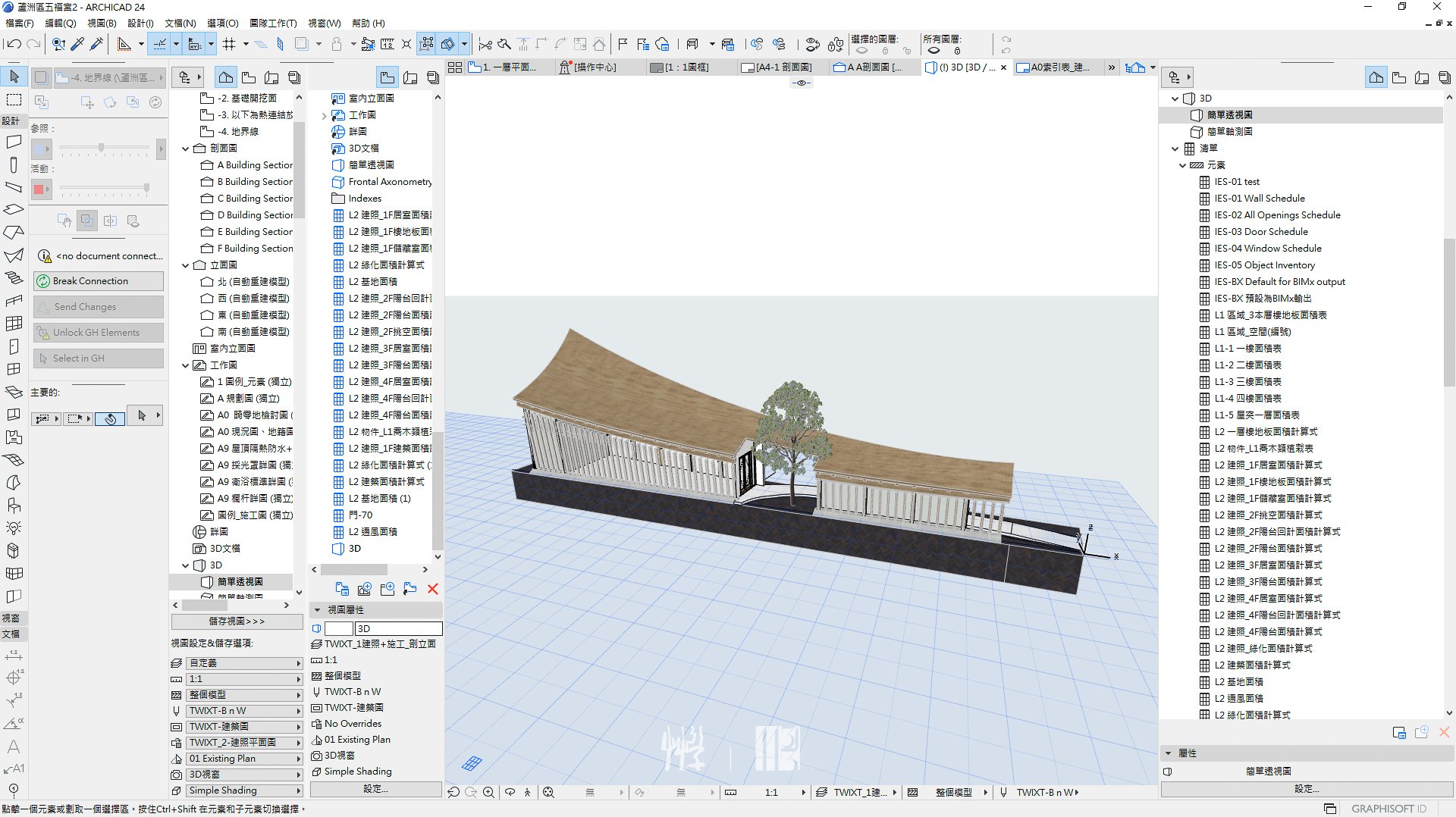
Task: Click the Undo arrow in toolbar
Action: click(x=13, y=44)
